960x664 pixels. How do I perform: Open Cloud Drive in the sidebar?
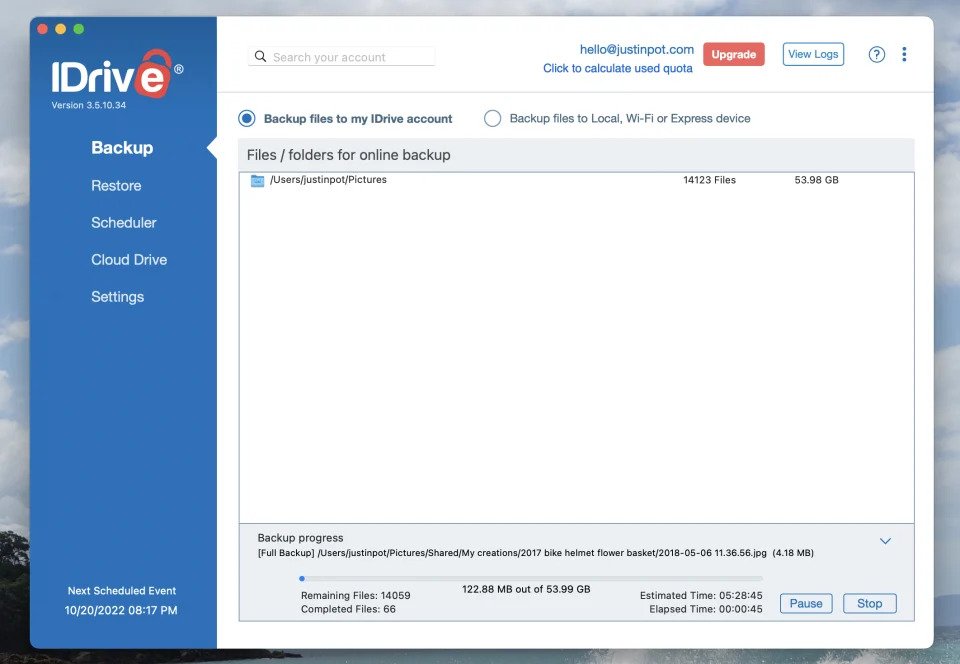(129, 260)
